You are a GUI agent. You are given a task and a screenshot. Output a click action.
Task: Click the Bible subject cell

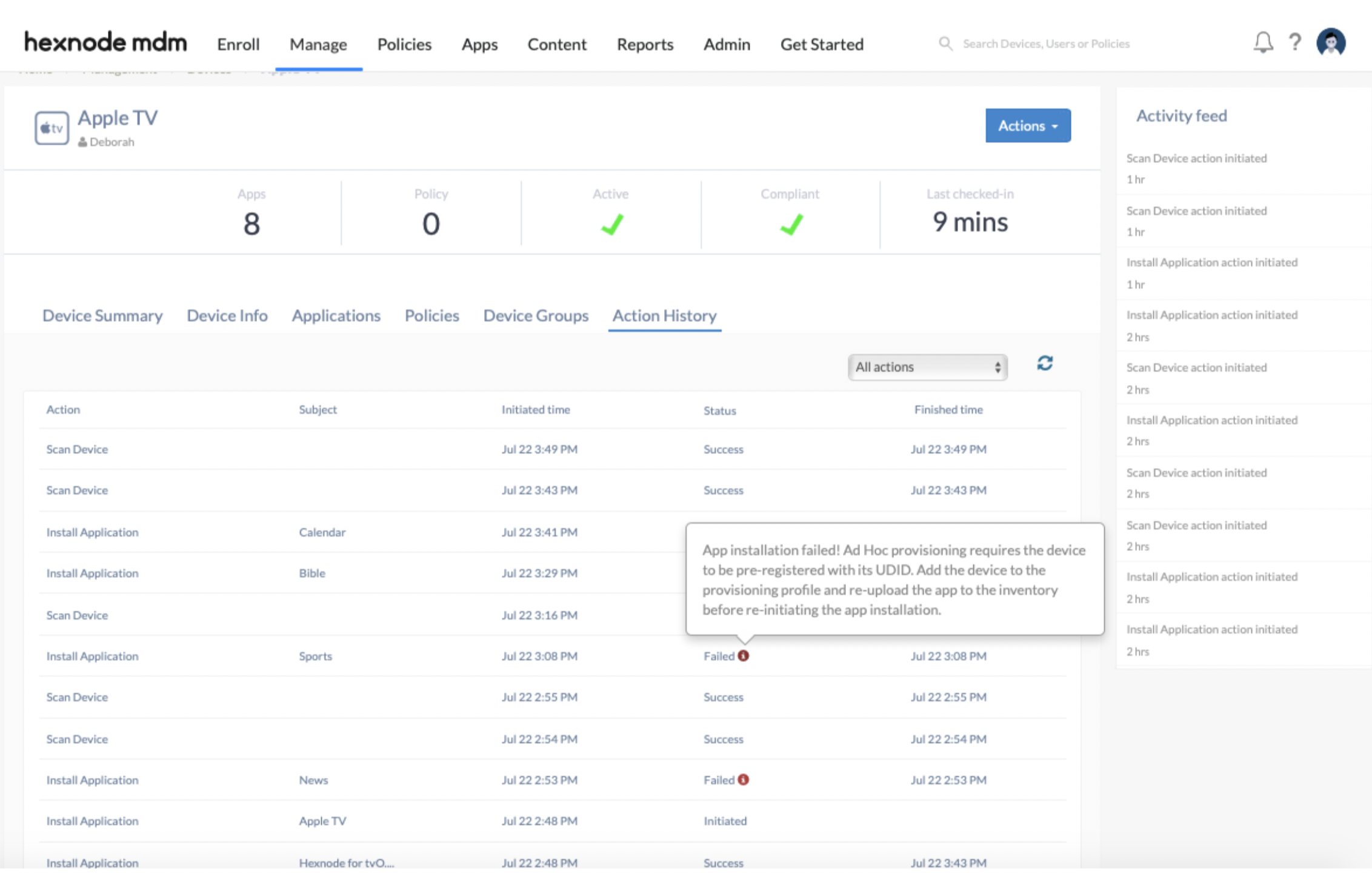click(x=312, y=573)
